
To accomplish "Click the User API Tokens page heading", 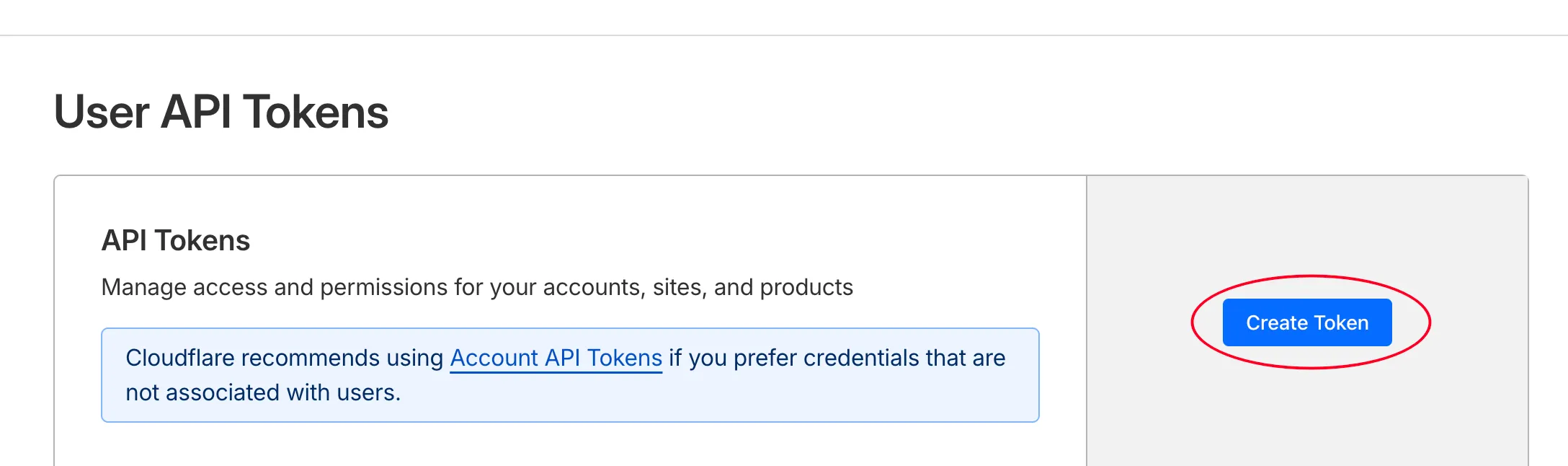I will 221,113.
